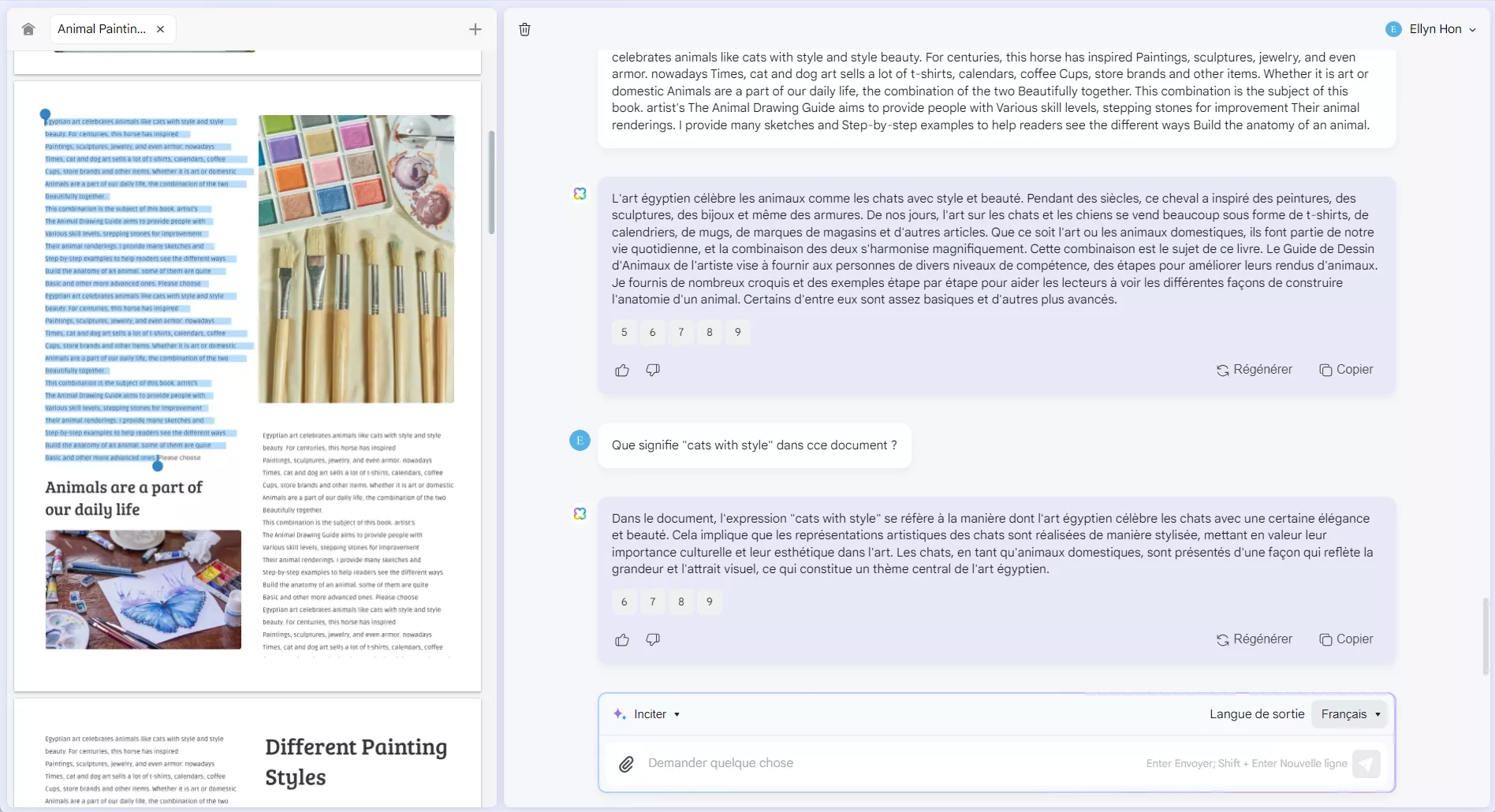Open page reference 5 in the first response
The height and width of the screenshot is (812, 1495).
(624, 332)
